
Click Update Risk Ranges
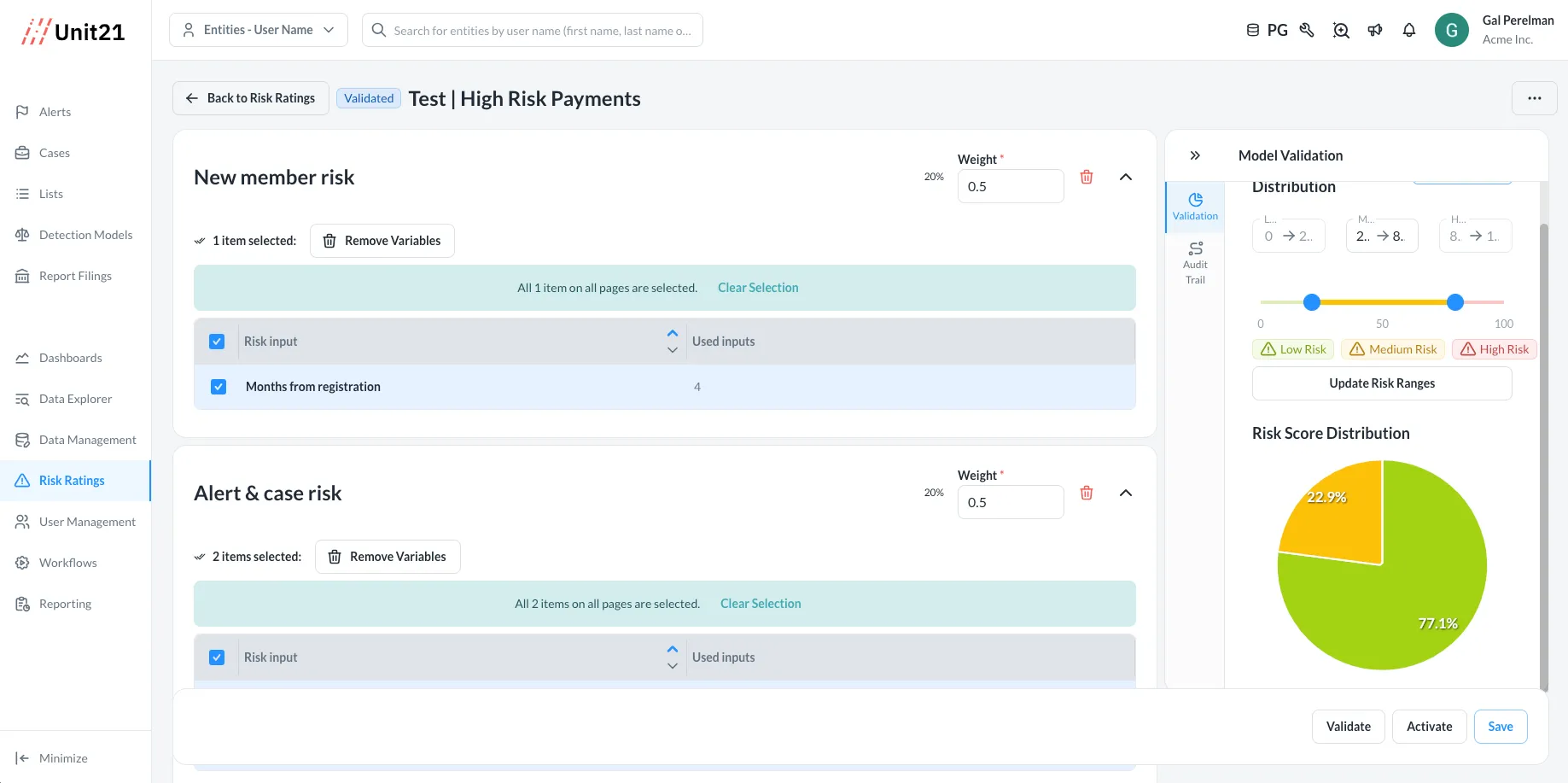(x=1382, y=383)
